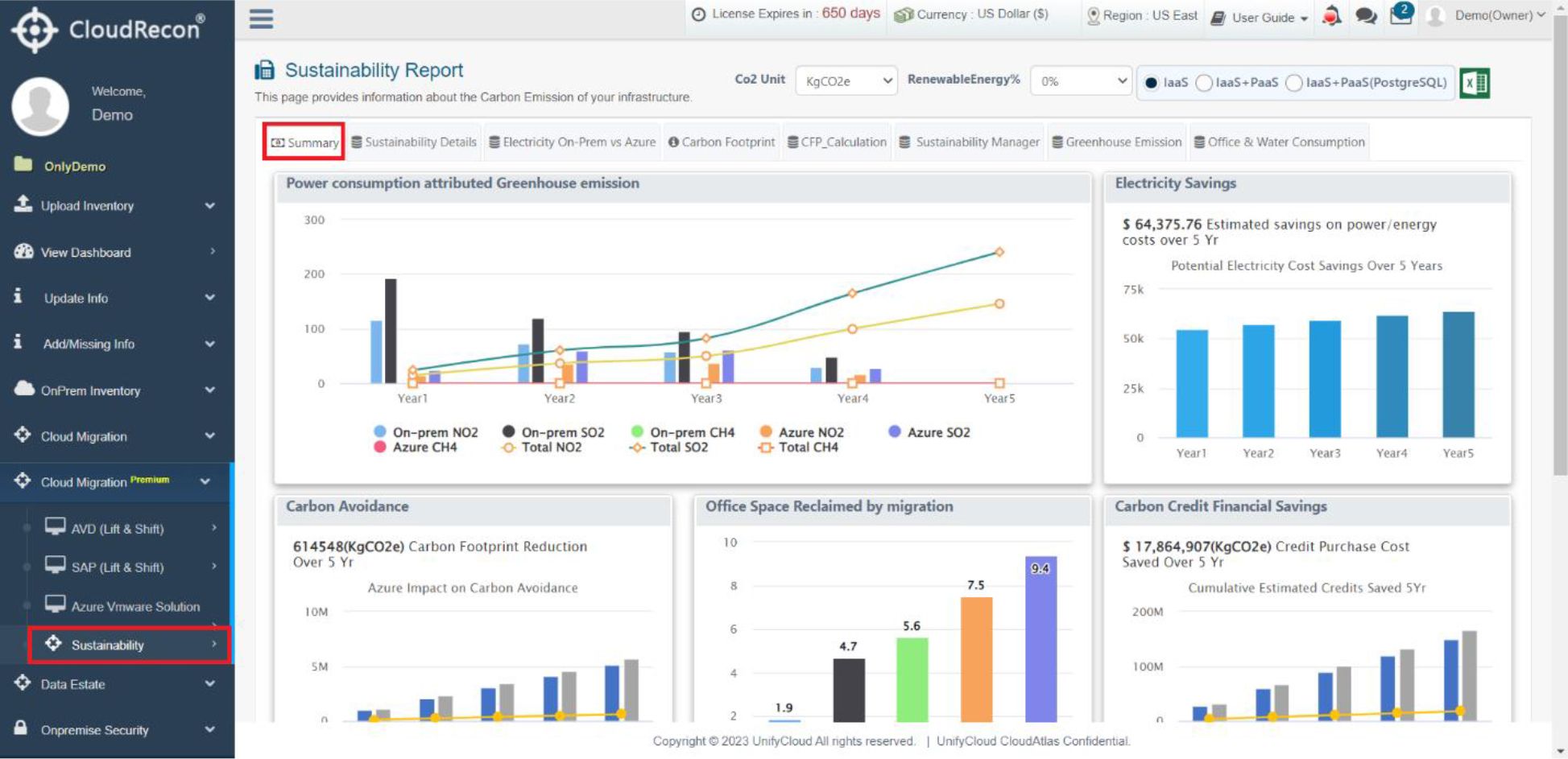Click the Currency money icon
The width and height of the screenshot is (1568, 759).
tap(904, 14)
